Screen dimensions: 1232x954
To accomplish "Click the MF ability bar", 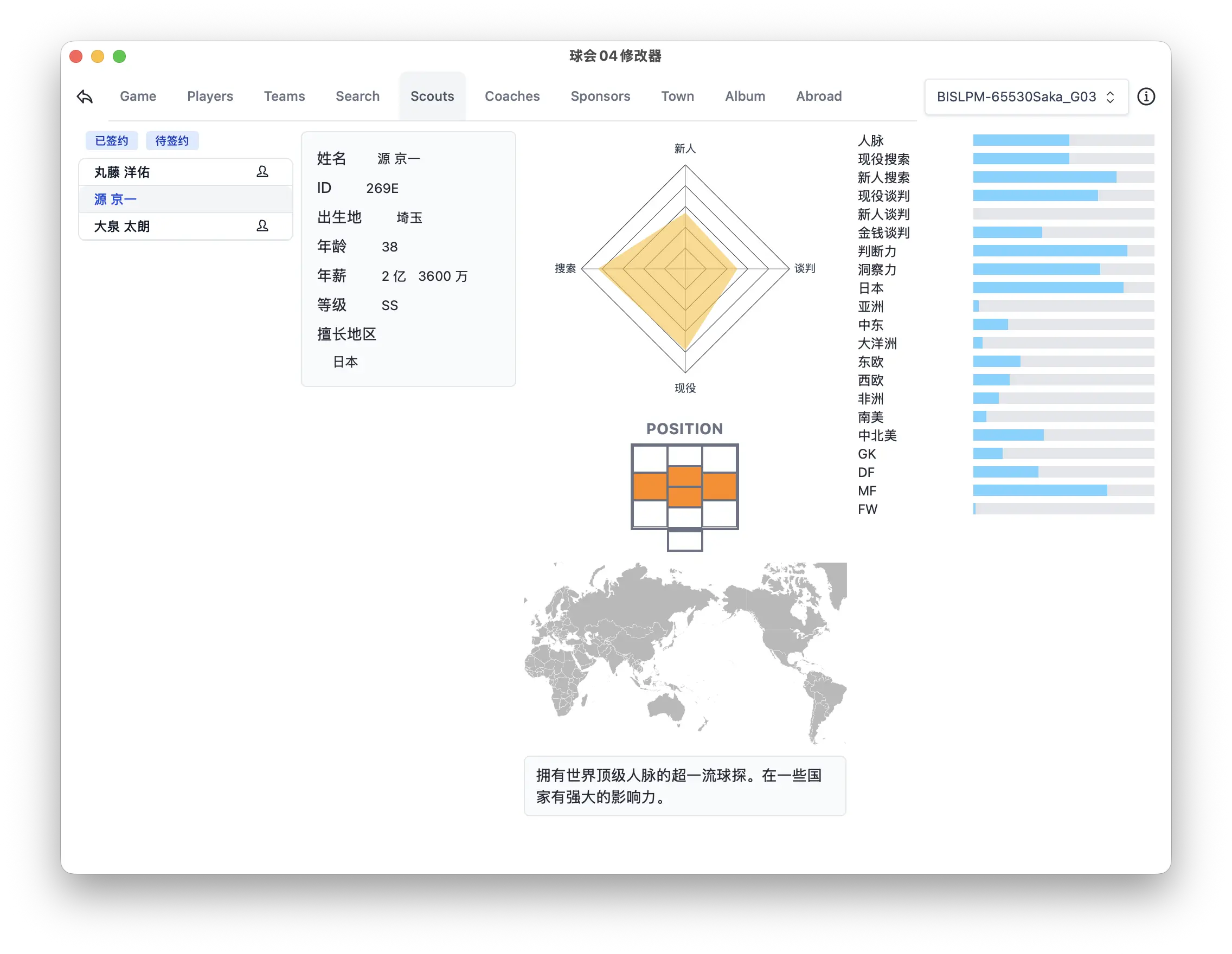I will (x=1063, y=491).
